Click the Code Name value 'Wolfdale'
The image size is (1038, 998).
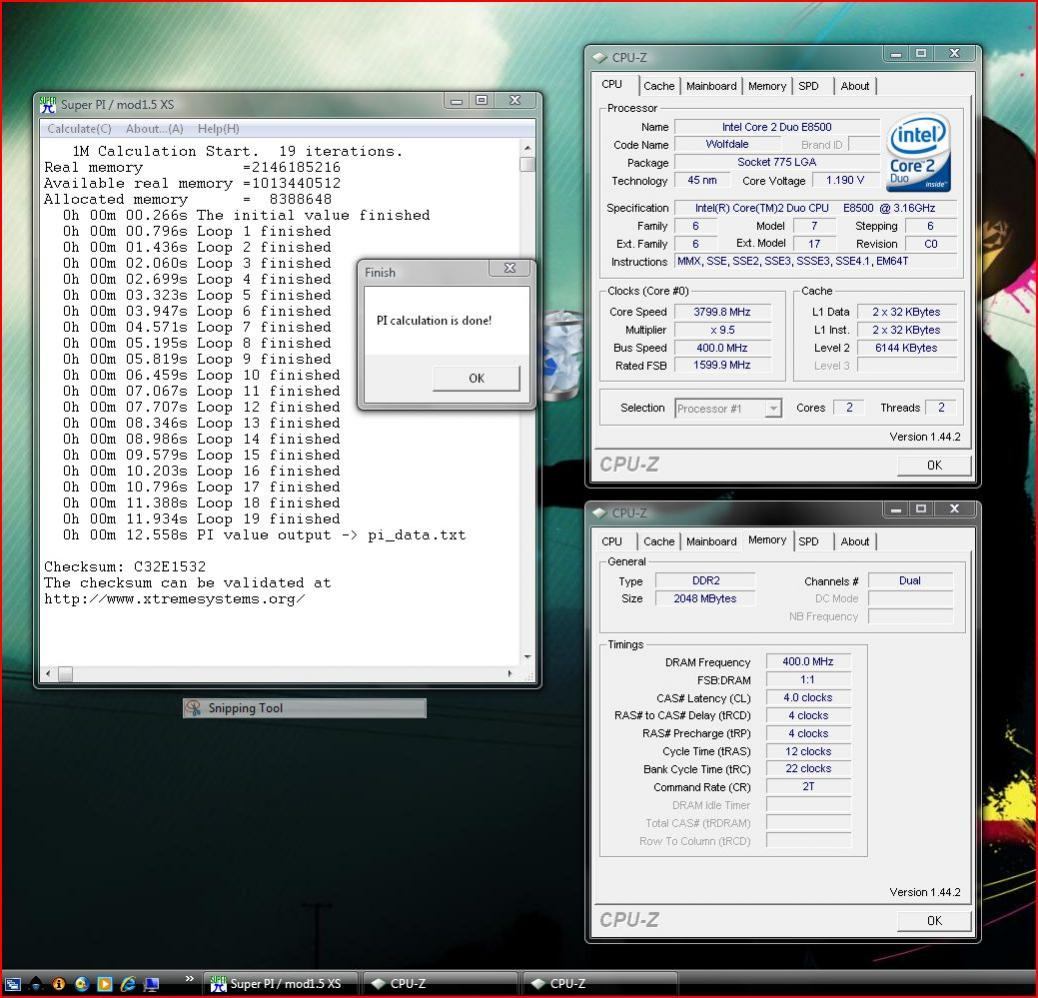click(727, 144)
